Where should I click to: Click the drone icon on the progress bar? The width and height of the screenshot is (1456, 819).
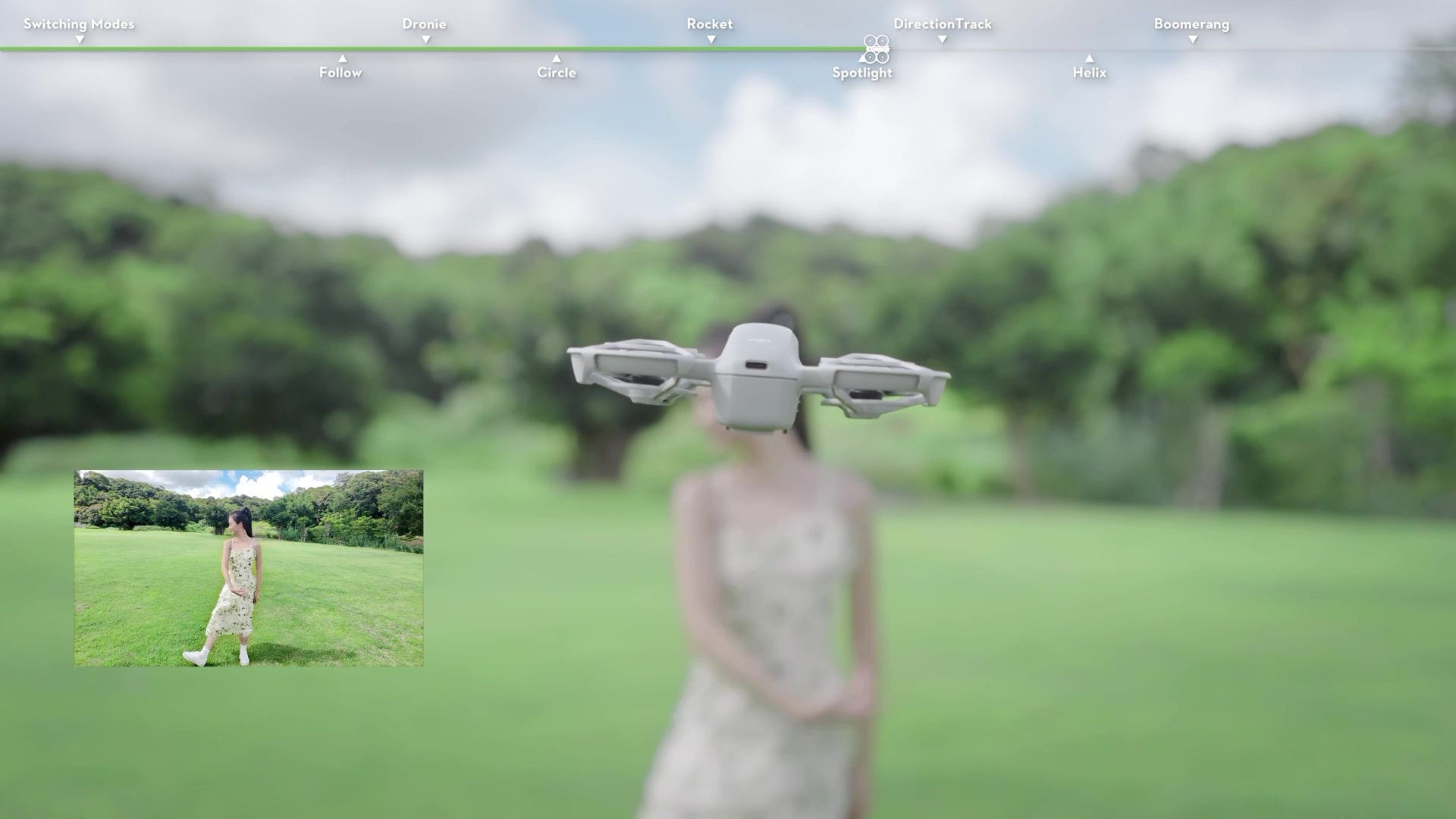pos(877,49)
